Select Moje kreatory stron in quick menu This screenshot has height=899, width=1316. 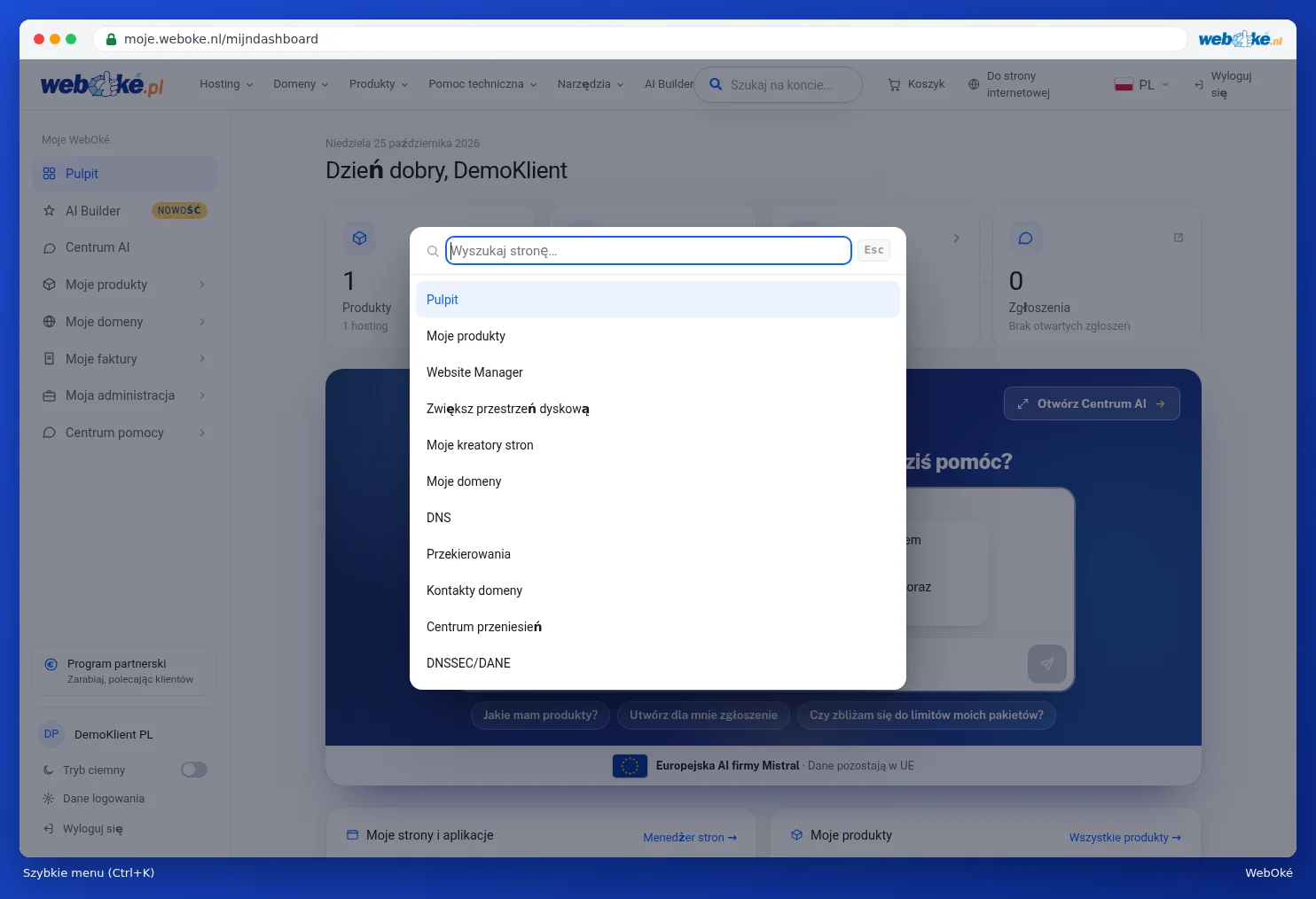tap(658, 445)
